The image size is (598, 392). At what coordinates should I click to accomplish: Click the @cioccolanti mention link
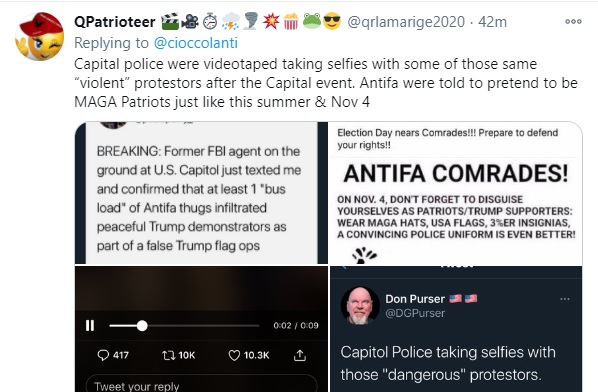coord(196,43)
